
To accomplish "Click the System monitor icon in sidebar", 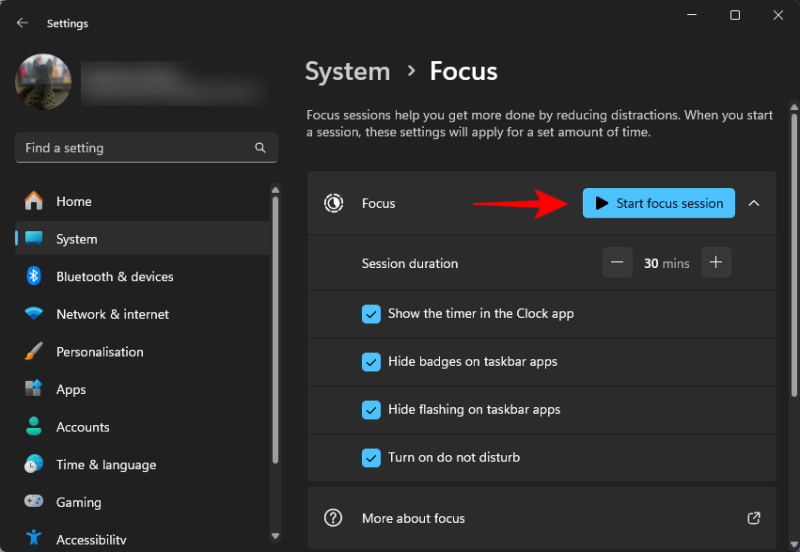I will tap(34, 238).
